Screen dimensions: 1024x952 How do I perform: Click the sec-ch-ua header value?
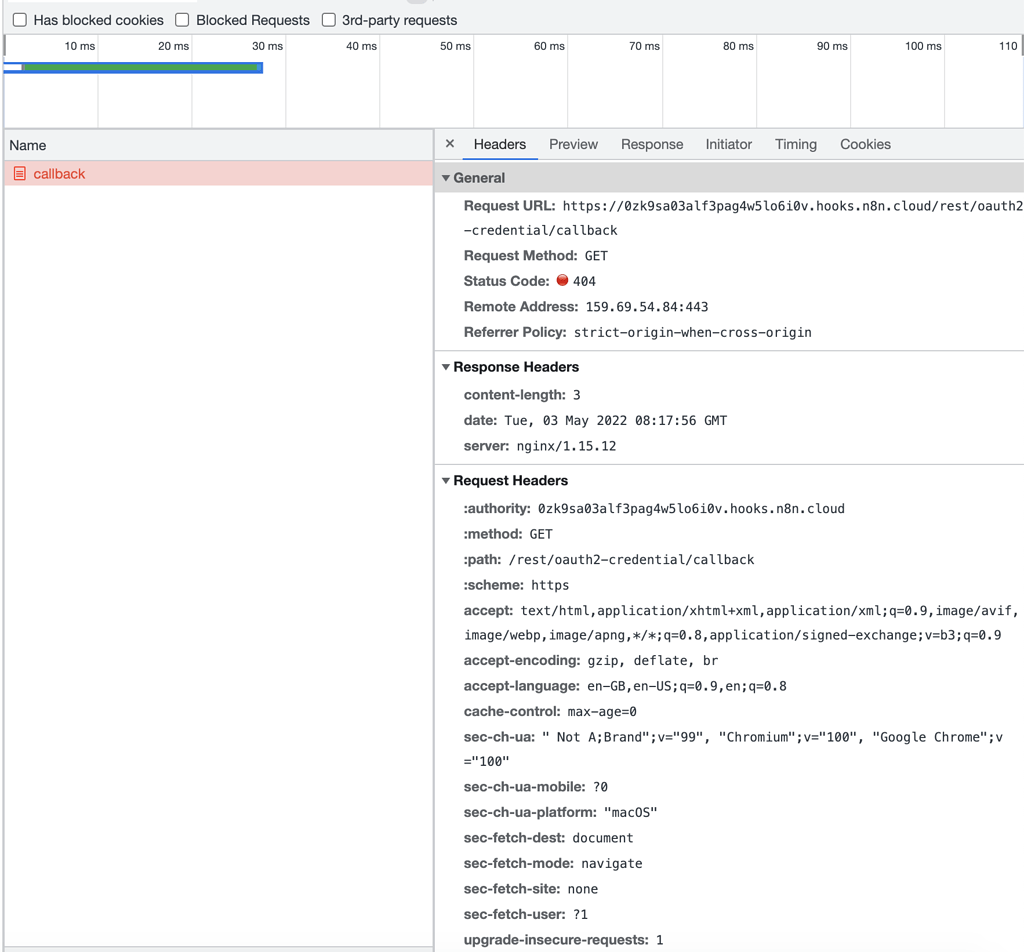click(733, 749)
